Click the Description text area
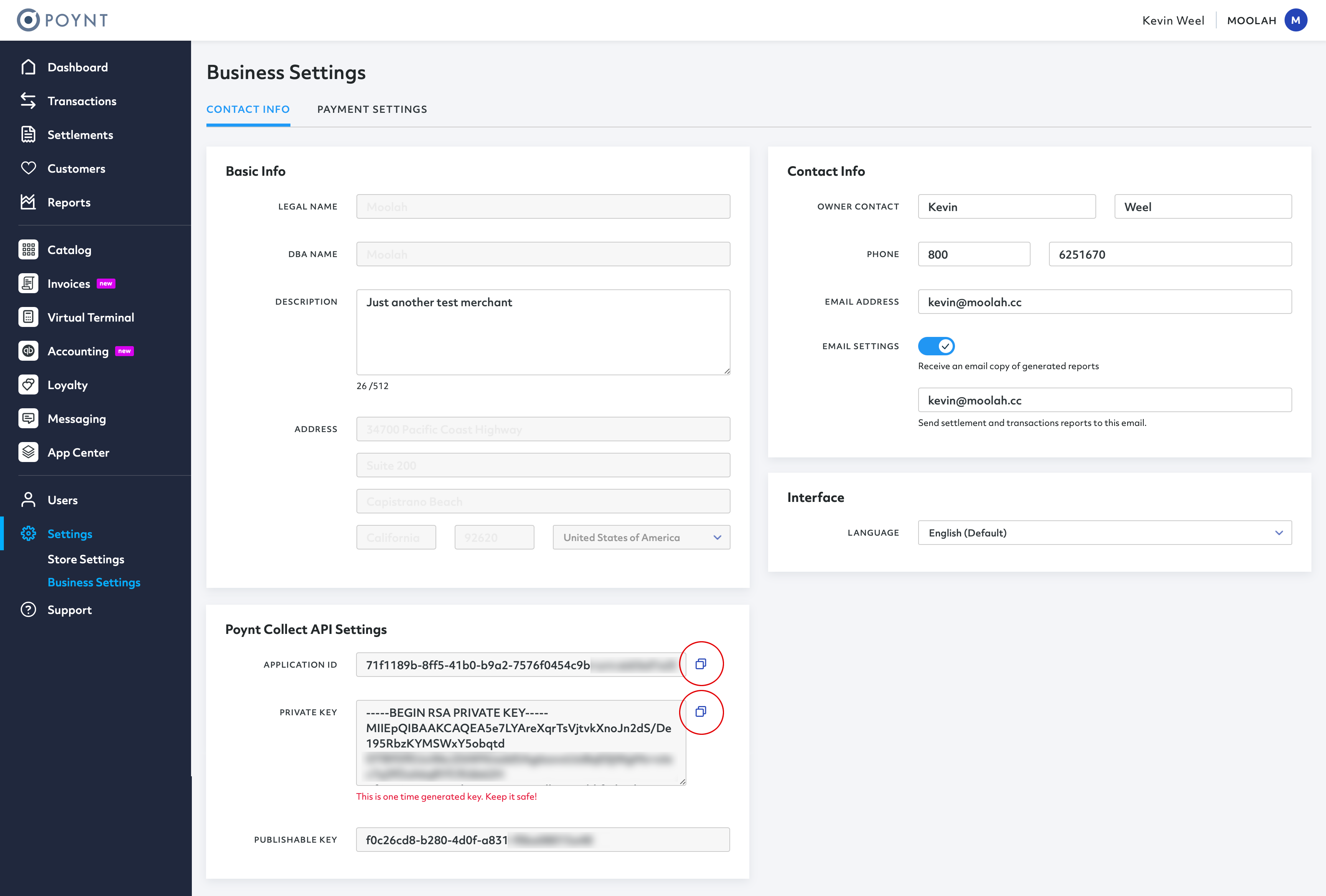 pyautogui.click(x=543, y=332)
